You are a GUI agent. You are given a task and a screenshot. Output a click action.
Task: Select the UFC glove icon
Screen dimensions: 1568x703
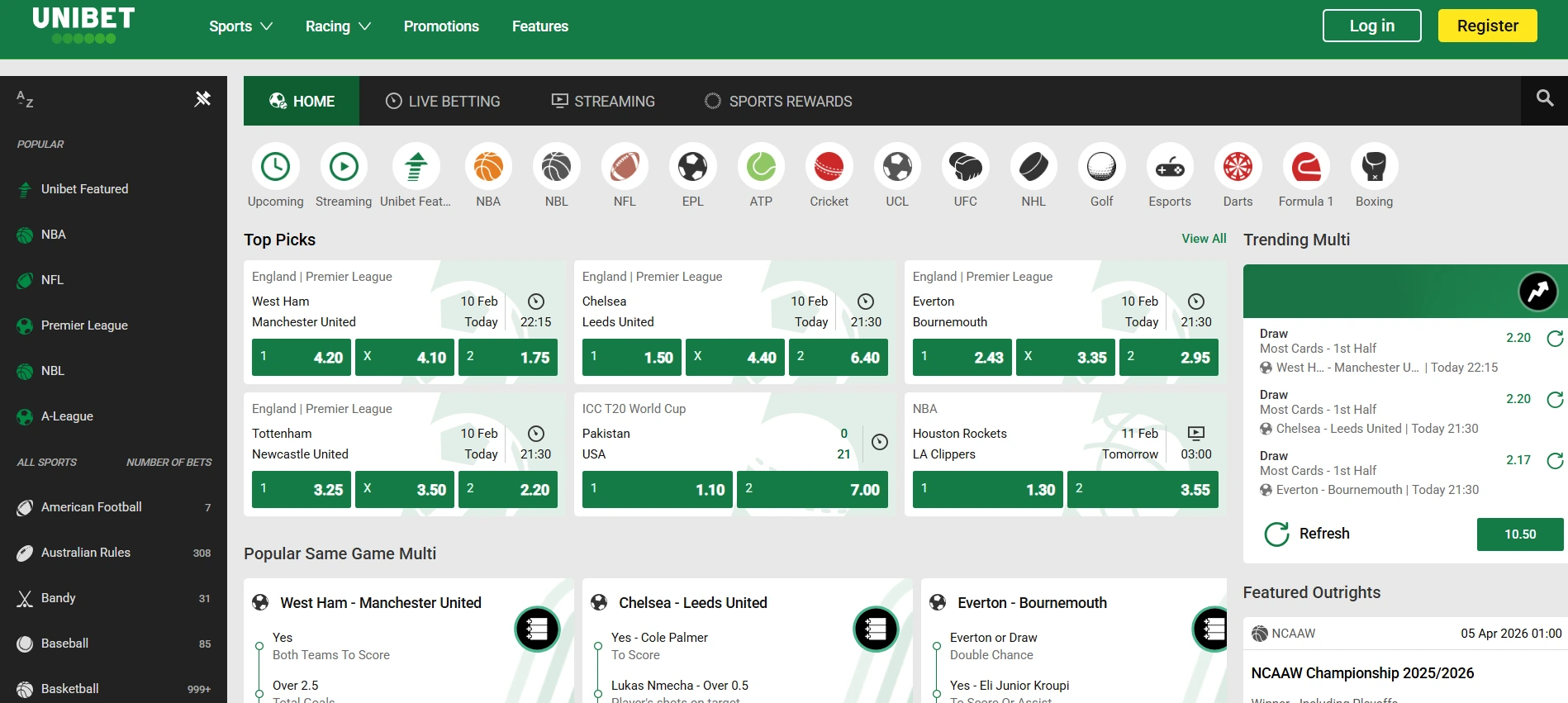pos(966,167)
